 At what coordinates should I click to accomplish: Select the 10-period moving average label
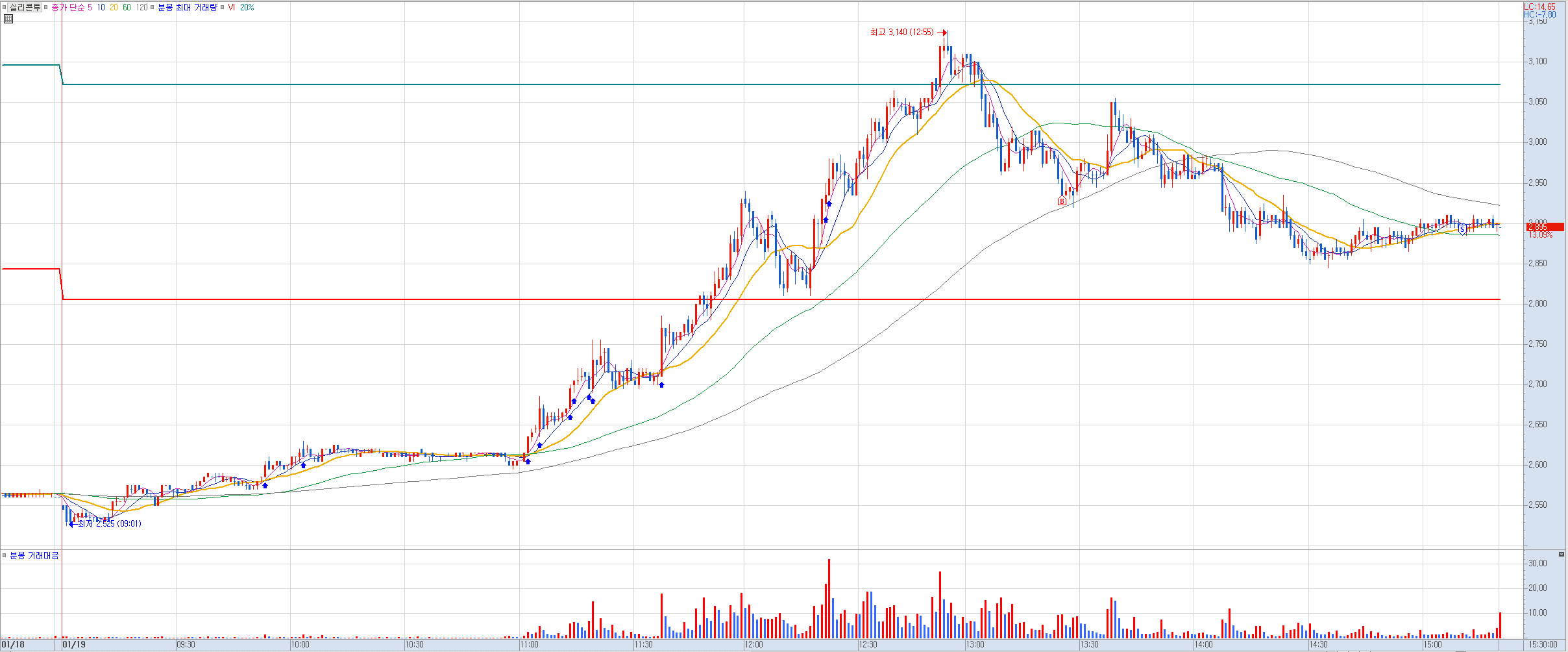(101, 8)
